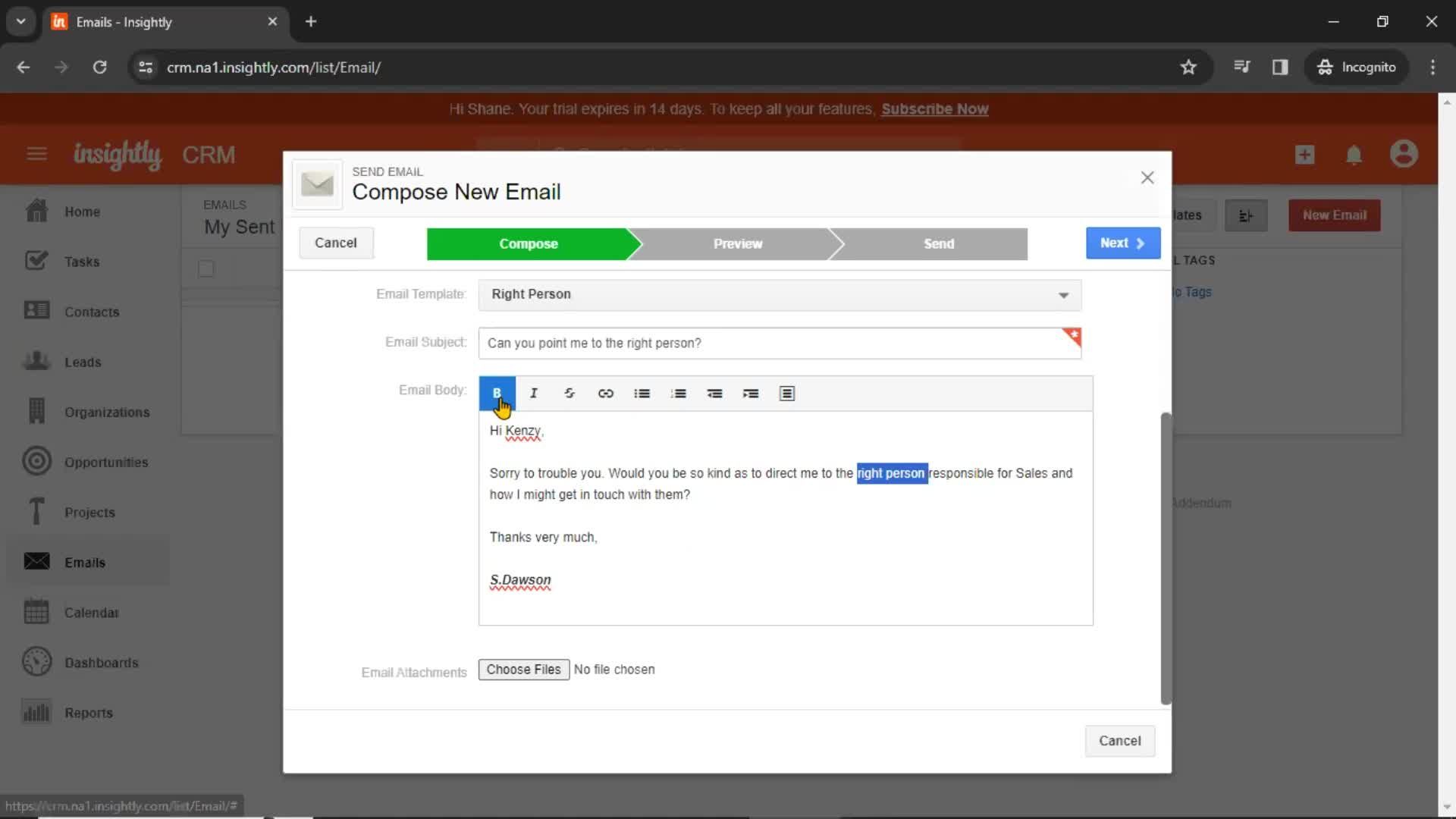The width and height of the screenshot is (1456, 819).
Task: Expand the Email Template dropdown
Action: [1064, 294]
